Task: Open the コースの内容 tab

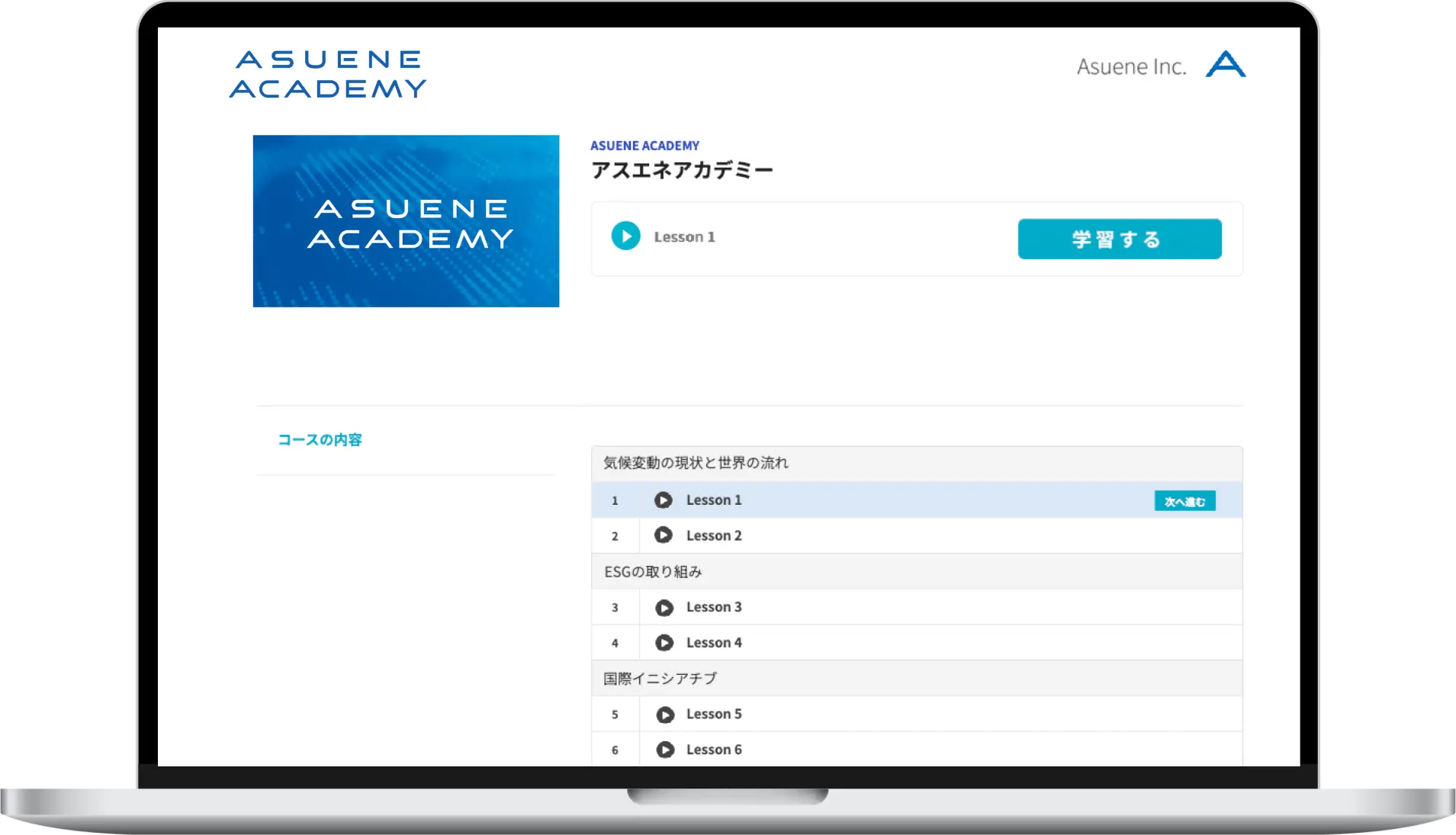Action: 320,440
